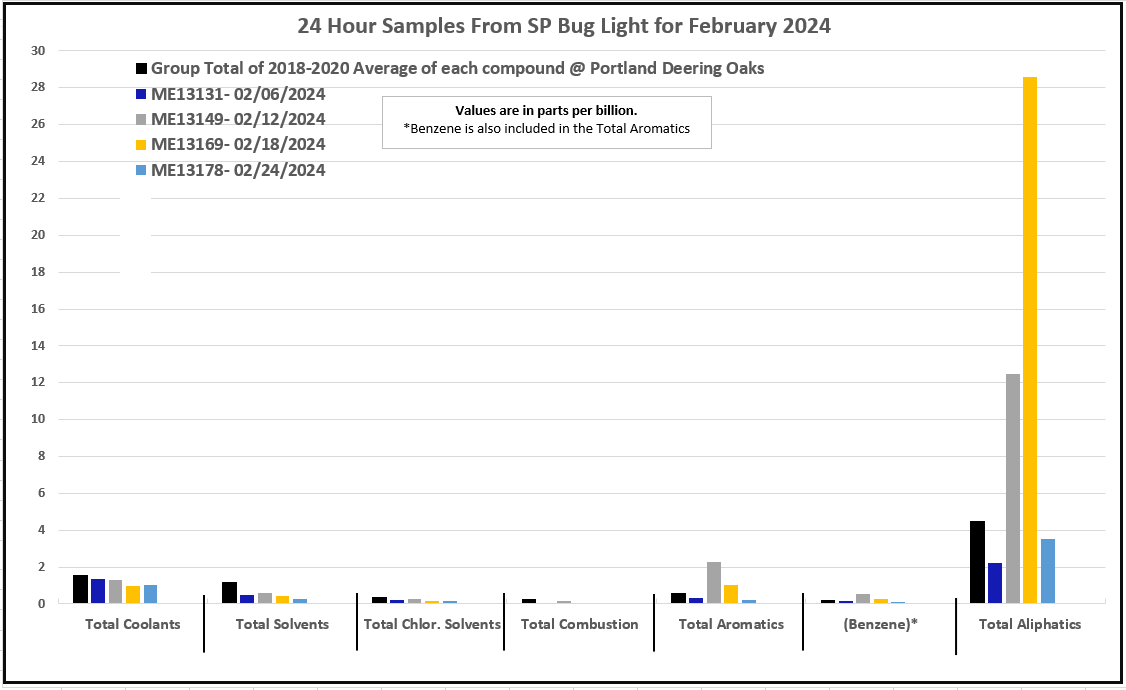Click the chart title text
The height and width of the screenshot is (690, 1126).
pos(564,27)
